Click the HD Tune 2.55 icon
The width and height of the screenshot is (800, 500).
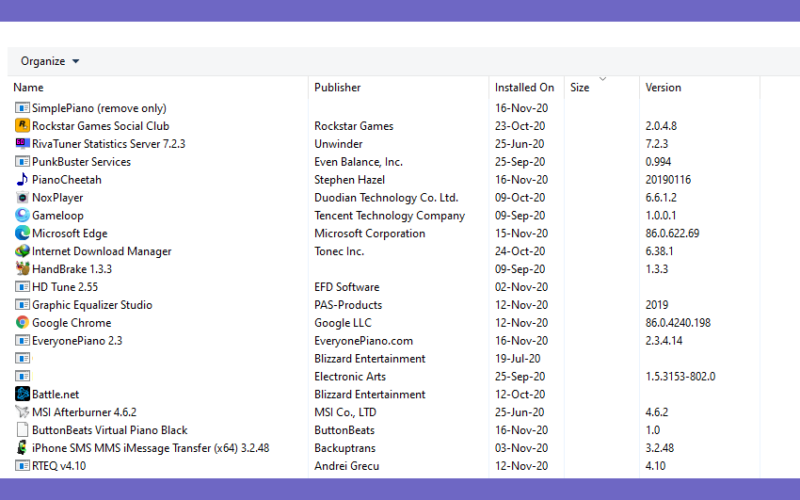tap(22, 287)
